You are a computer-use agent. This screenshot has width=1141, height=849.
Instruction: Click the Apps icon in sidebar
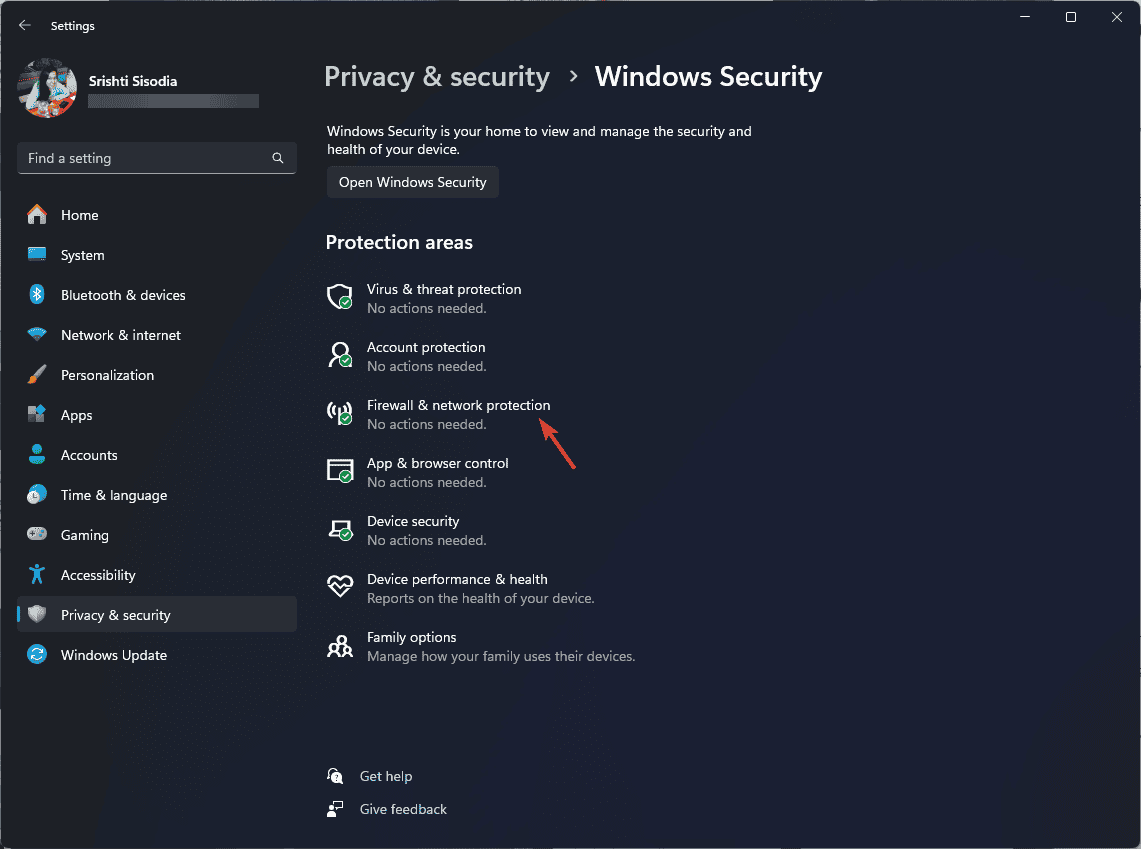(x=37, y=414)
